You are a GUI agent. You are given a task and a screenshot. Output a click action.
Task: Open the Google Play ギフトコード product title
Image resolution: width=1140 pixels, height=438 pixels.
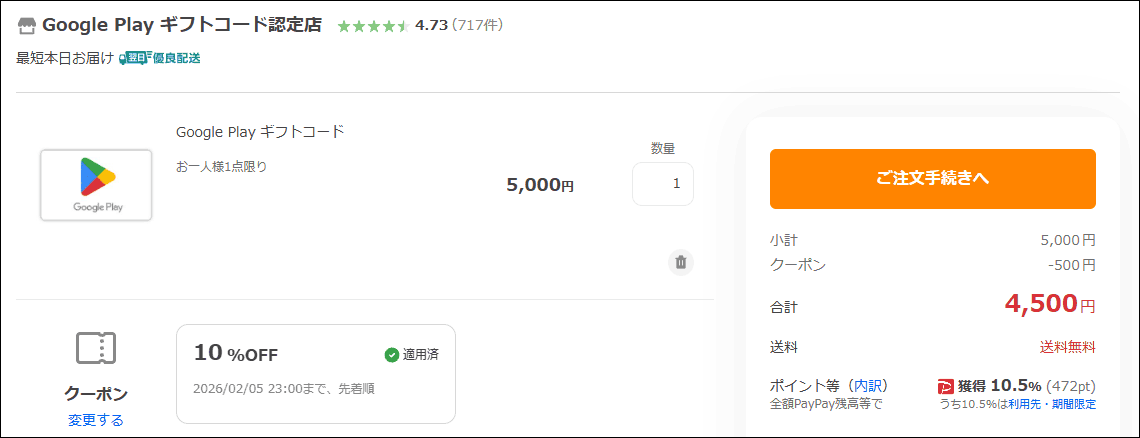point(260,132)
